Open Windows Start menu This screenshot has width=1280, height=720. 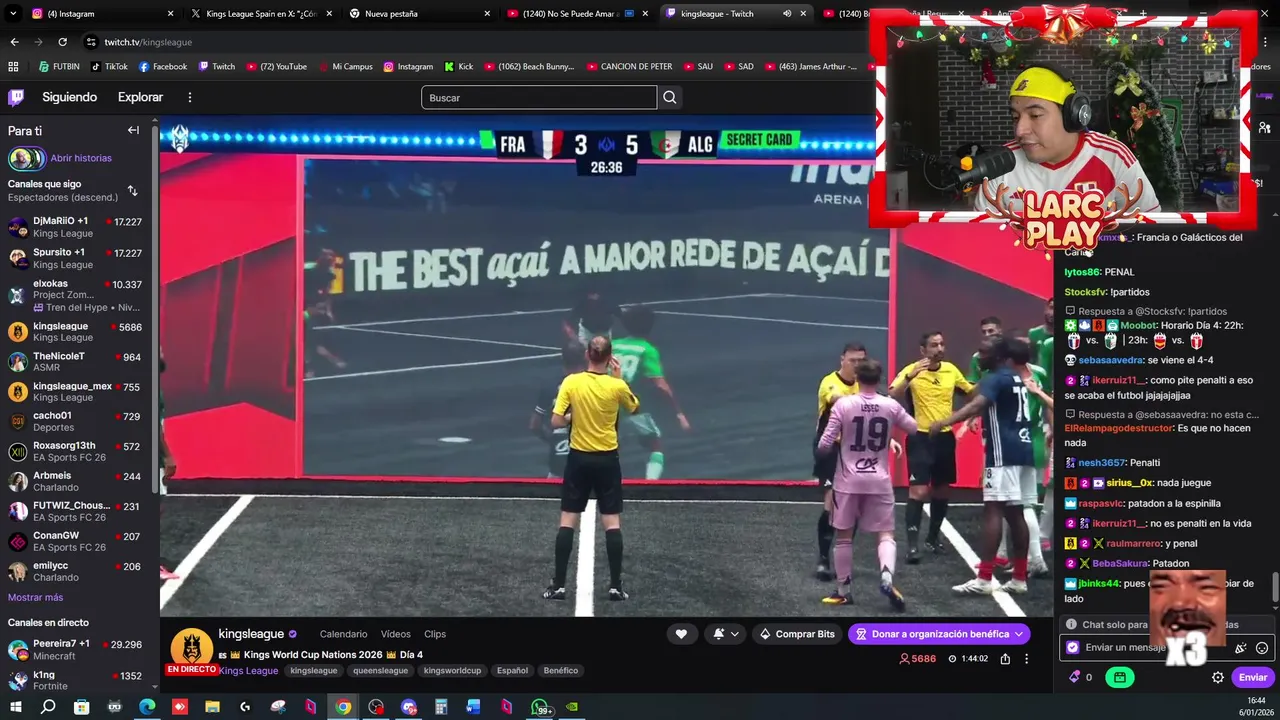pos(15,707)
